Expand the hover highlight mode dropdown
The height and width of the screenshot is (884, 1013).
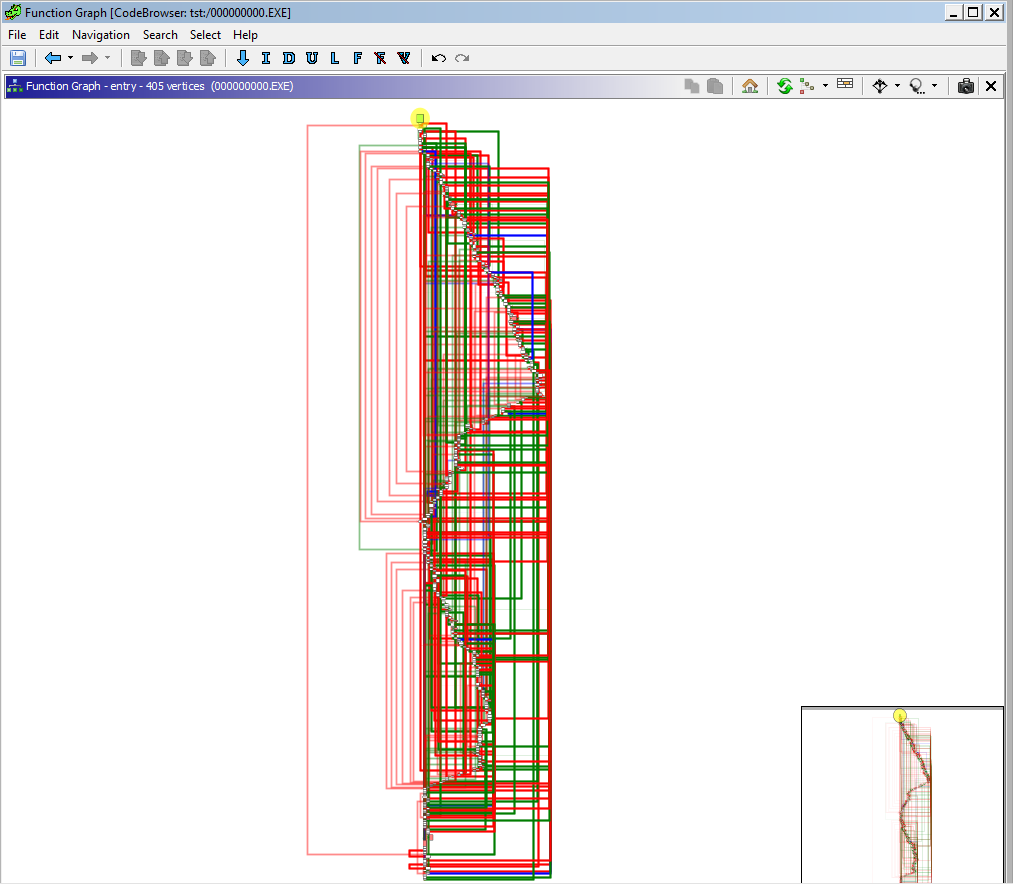point(934,86)
